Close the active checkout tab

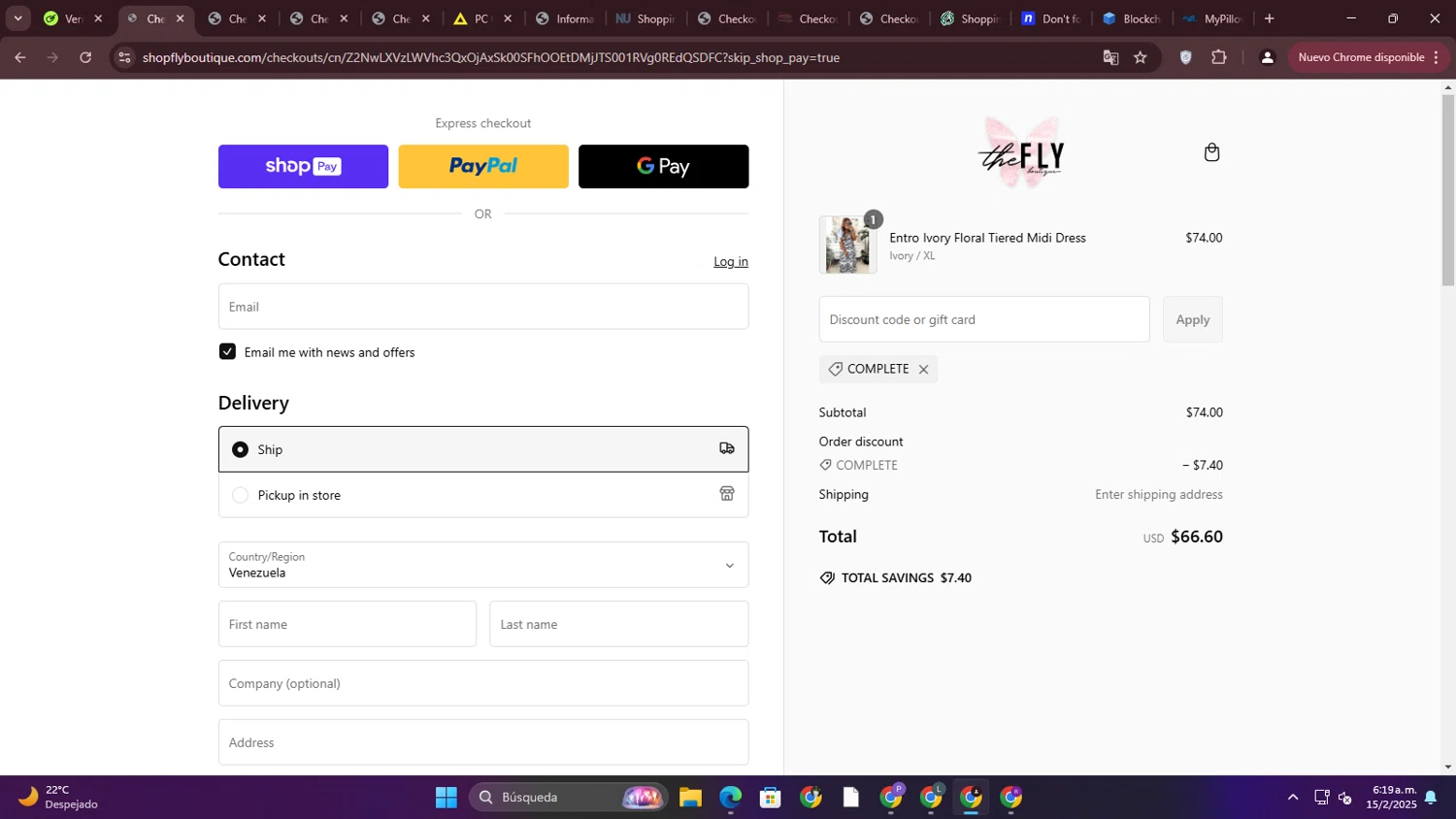(180, 18)
